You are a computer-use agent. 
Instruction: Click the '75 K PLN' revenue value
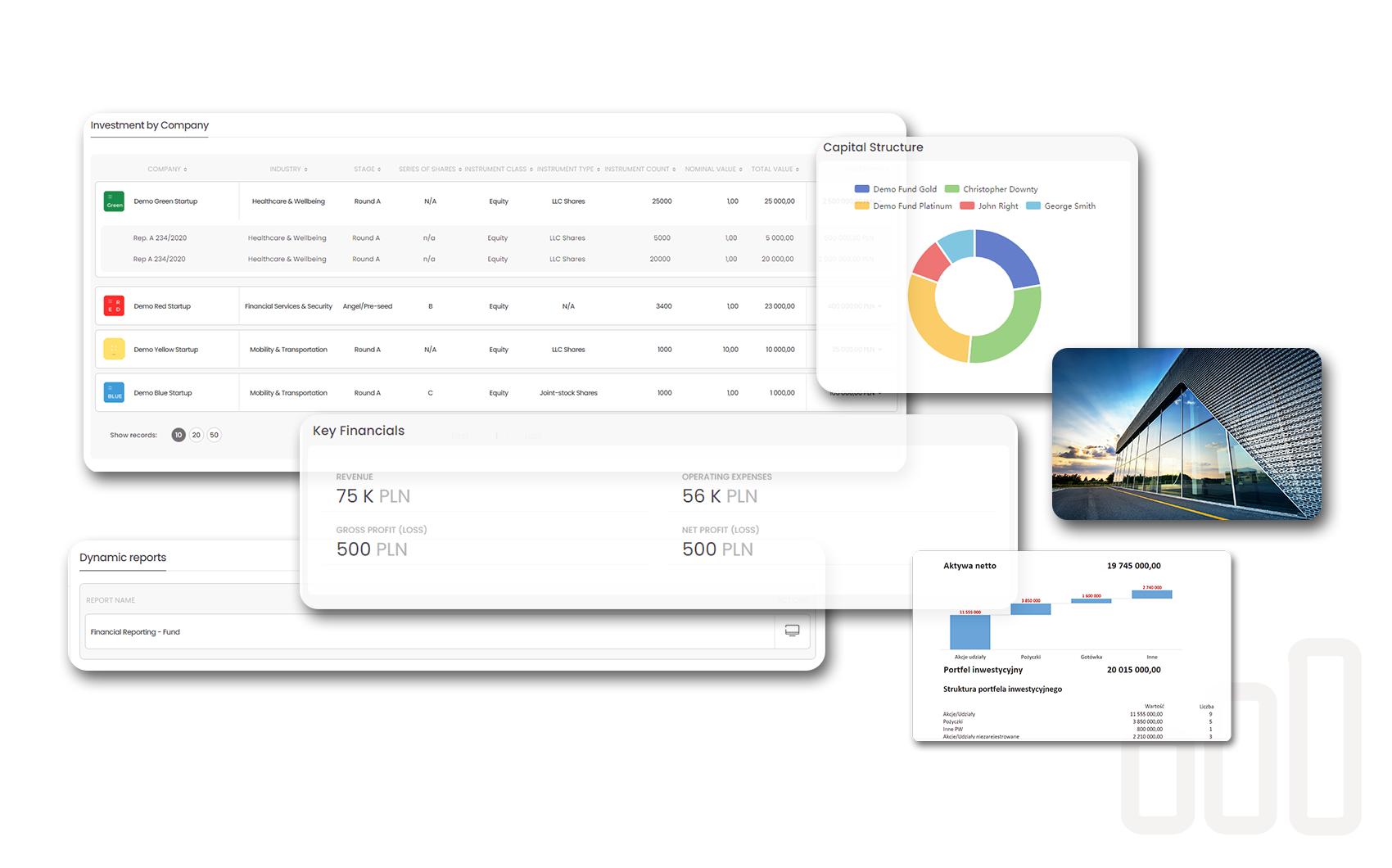(373, 496)
